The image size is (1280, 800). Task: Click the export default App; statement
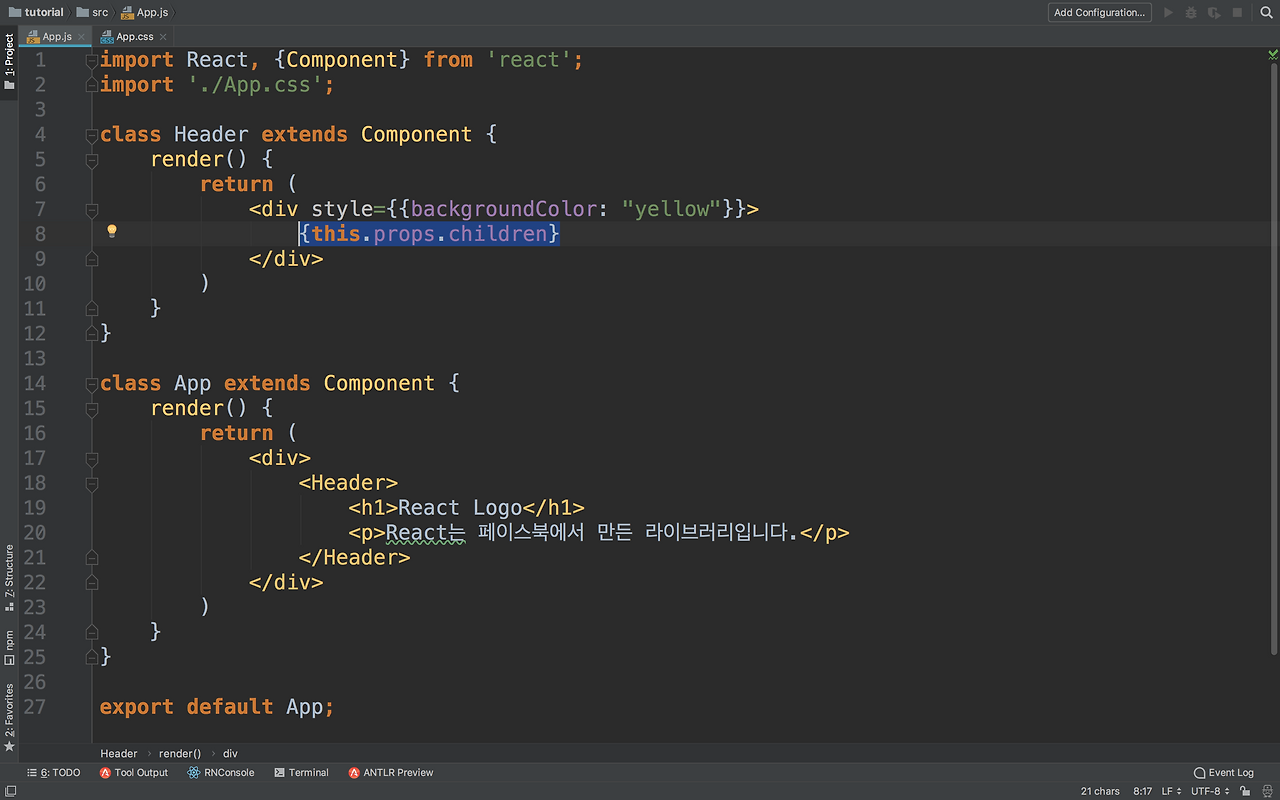(x=217, y=707)
